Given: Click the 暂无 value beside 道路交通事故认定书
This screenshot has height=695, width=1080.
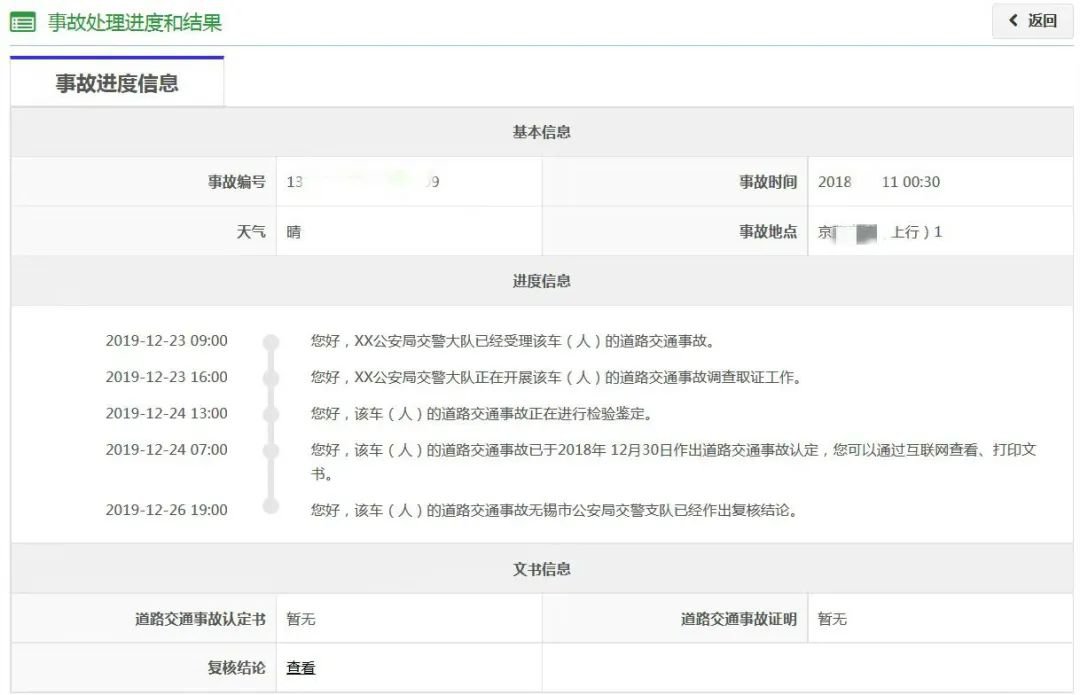Looking at the screenshot, I should point(300,619).
